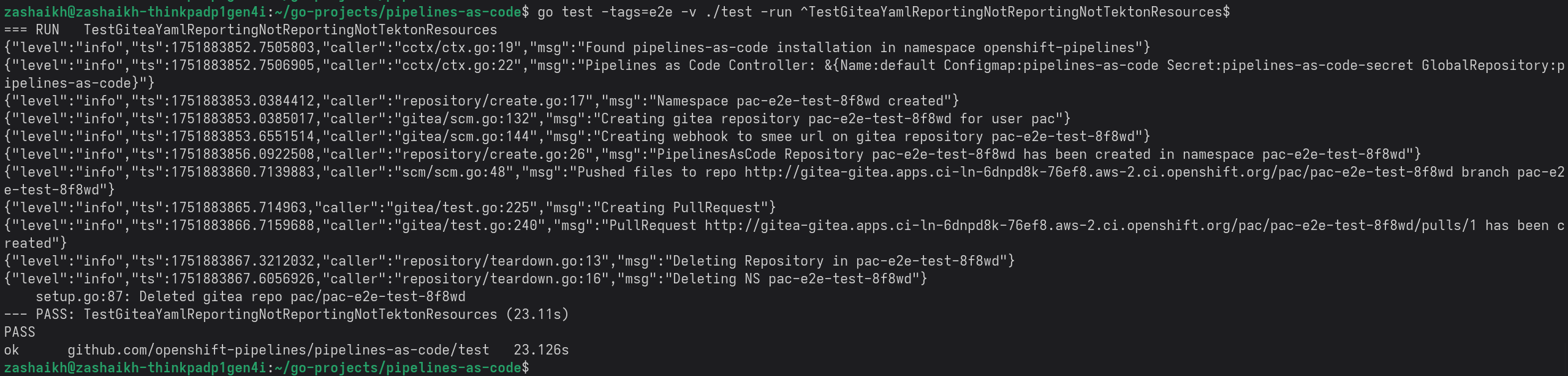Open the pulls/1 PullRequest URL
Viewport: 1568px width, 376px height.
1090,226
